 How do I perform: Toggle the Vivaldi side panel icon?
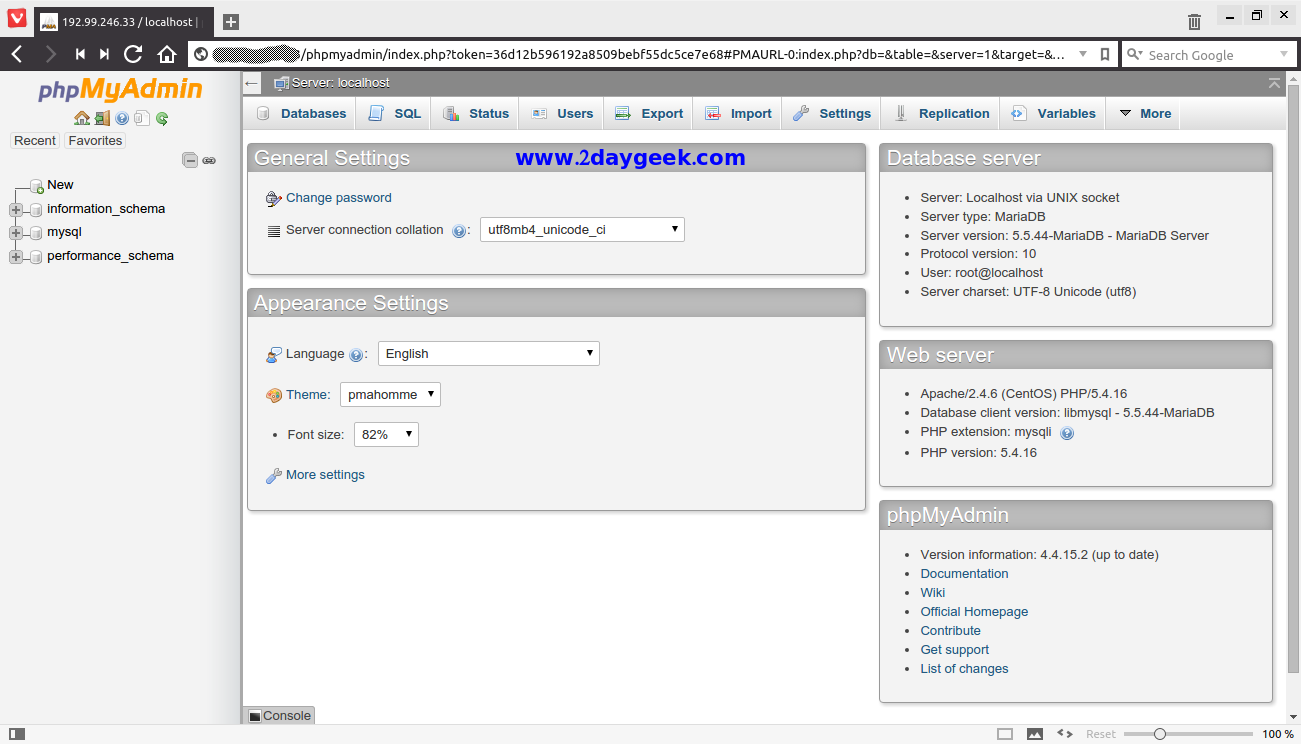point(17,734)
